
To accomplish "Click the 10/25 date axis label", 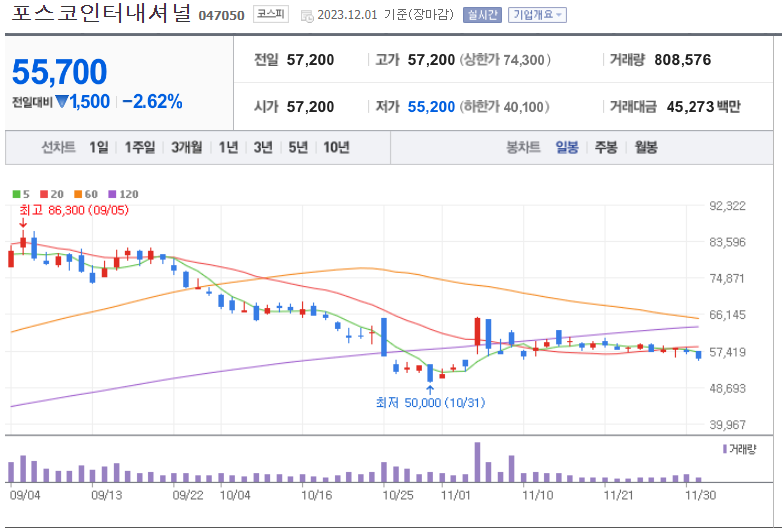I will tap(397, 495).
